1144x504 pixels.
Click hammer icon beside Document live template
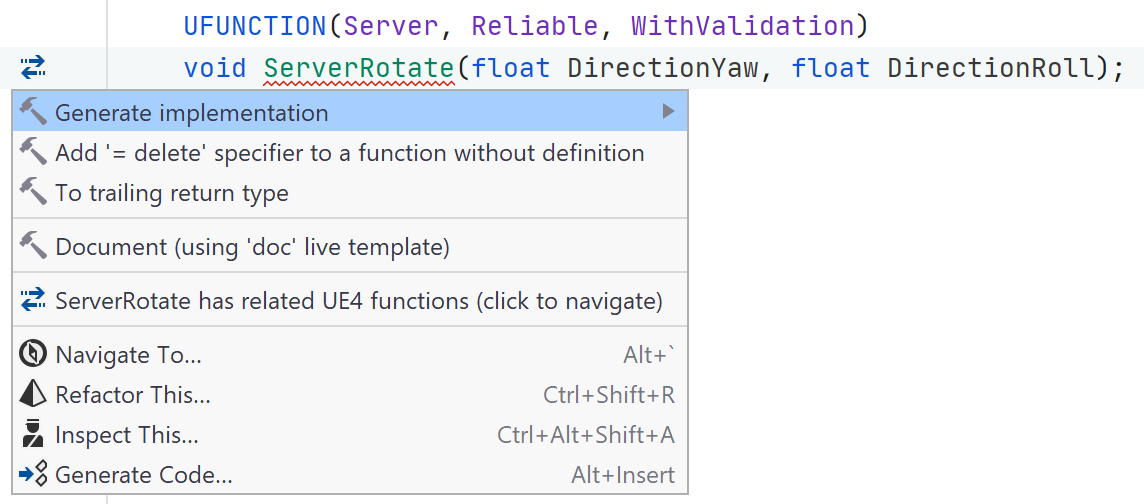click(x=33, y=245)
